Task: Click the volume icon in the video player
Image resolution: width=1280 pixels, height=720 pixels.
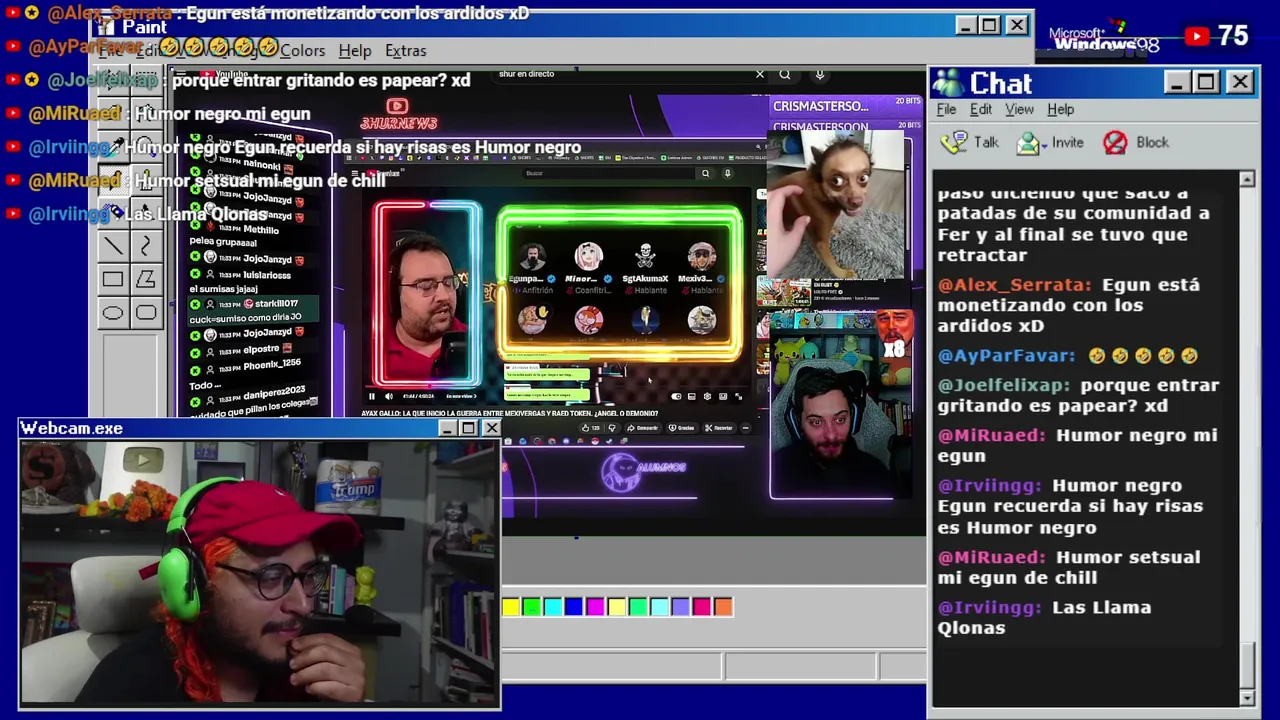Action: click(x=389, y=396)
